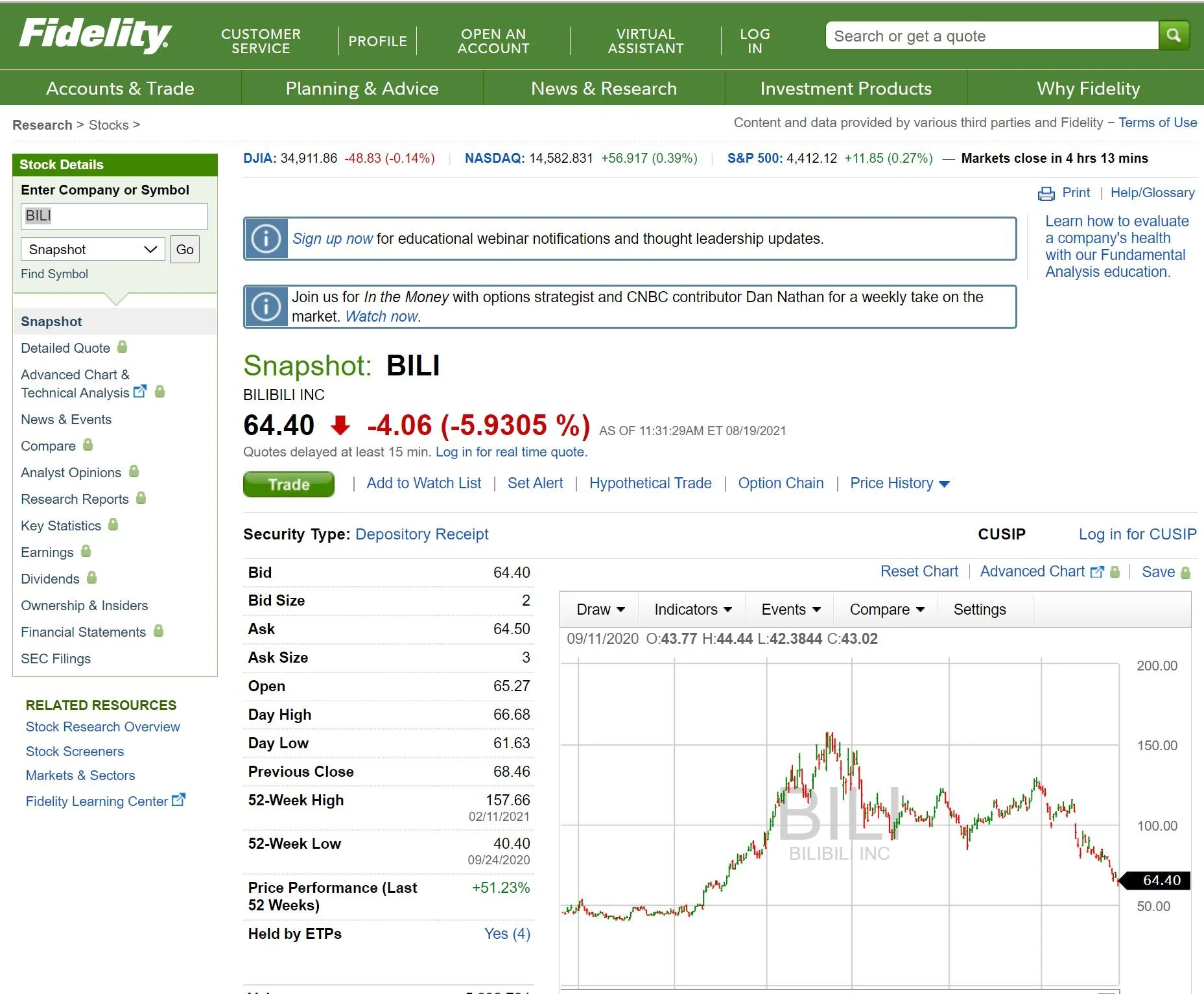Click the info icon on In the Money banner
The image size is (1204, 994).
click(x=266, y=307)
